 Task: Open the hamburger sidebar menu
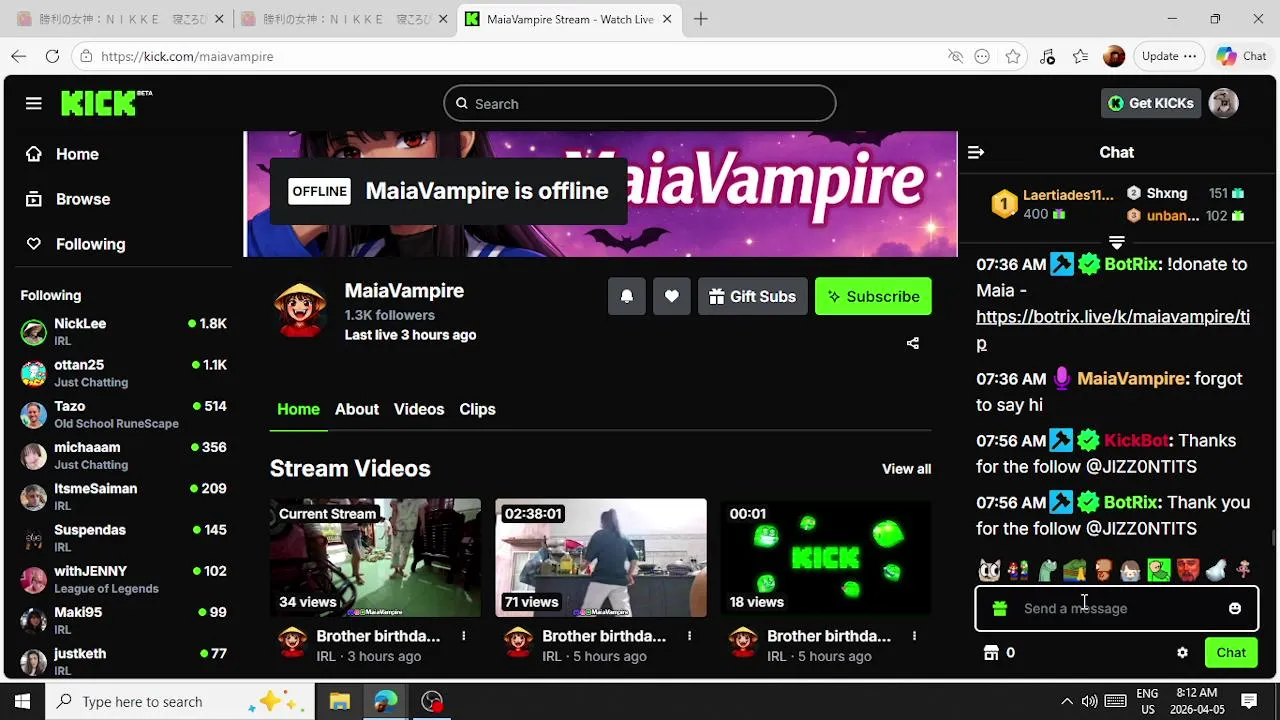coord(34,103)
